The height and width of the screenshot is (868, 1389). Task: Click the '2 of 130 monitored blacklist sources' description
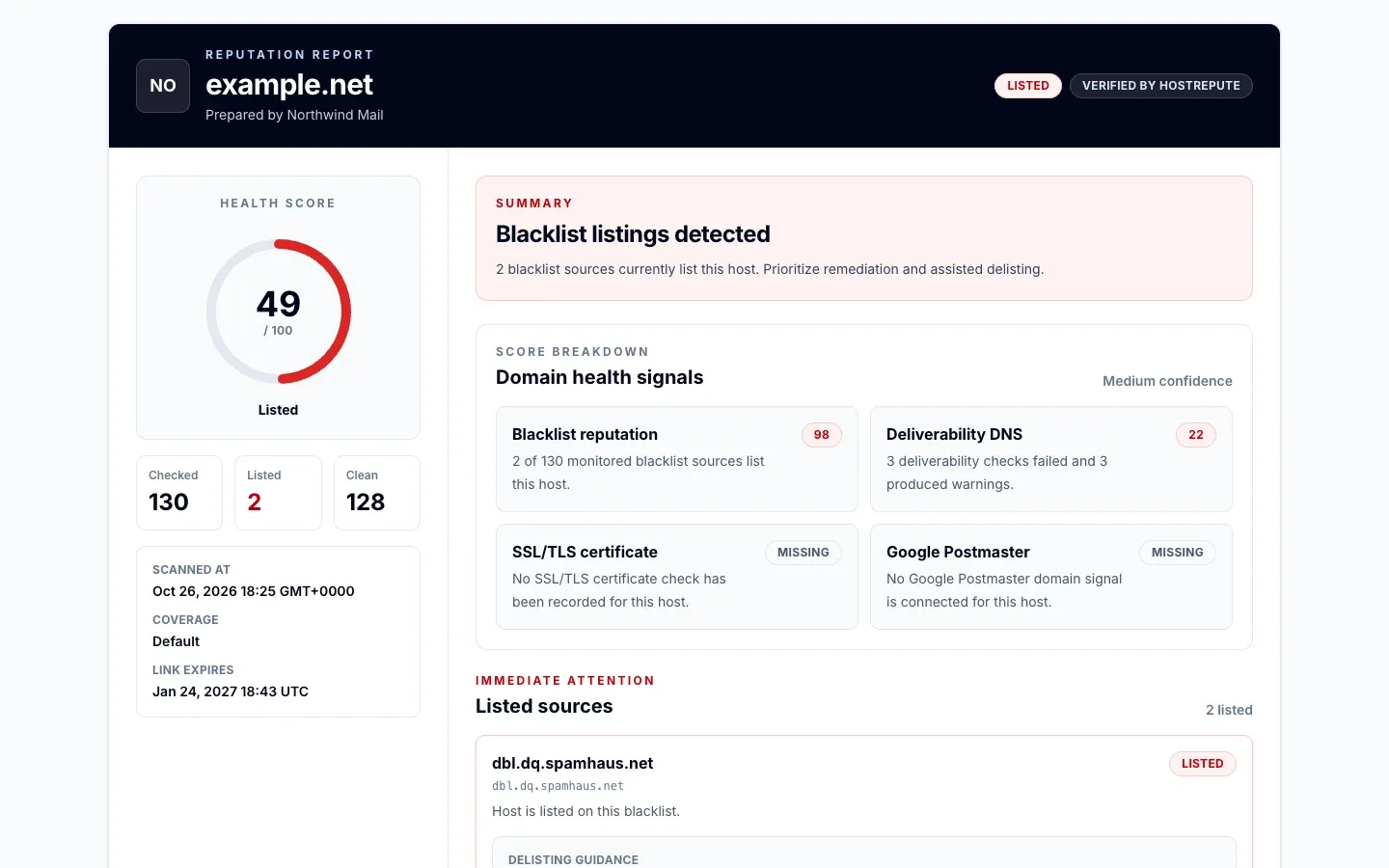point(639,473)
